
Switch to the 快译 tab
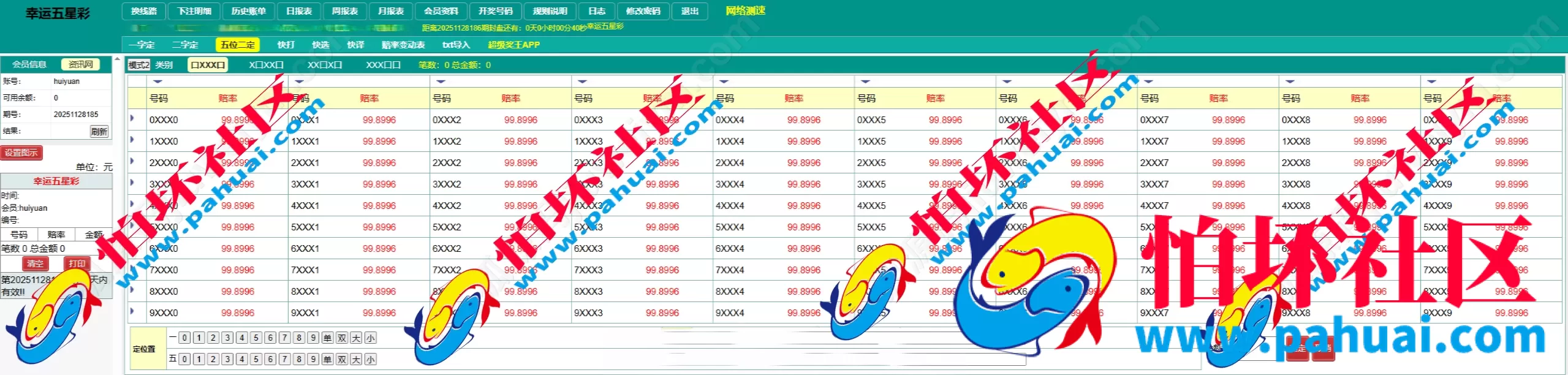coord(355,45)
